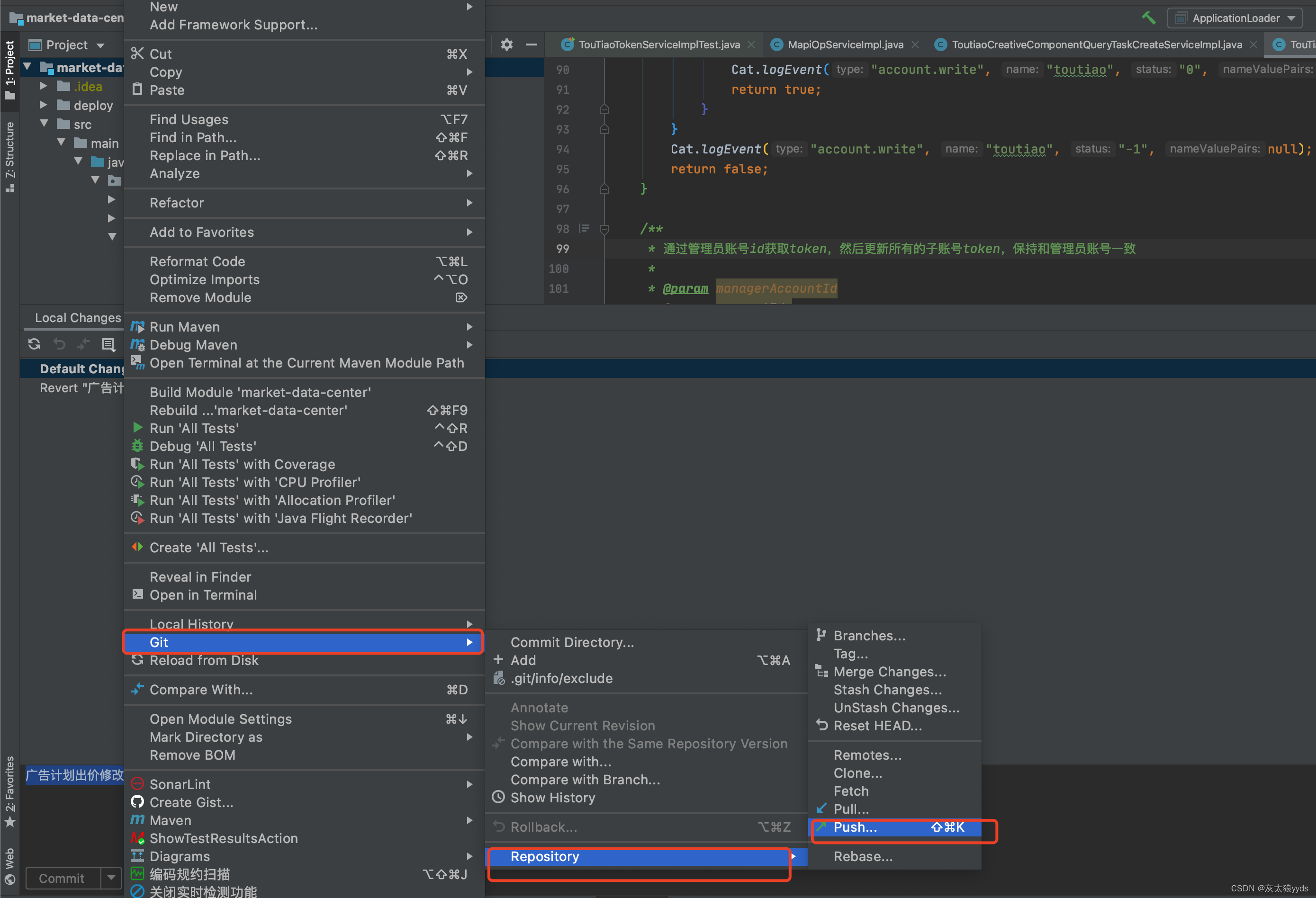
Task: Run 'All Tests' with Coverage
Action: (x=304, y=464)
